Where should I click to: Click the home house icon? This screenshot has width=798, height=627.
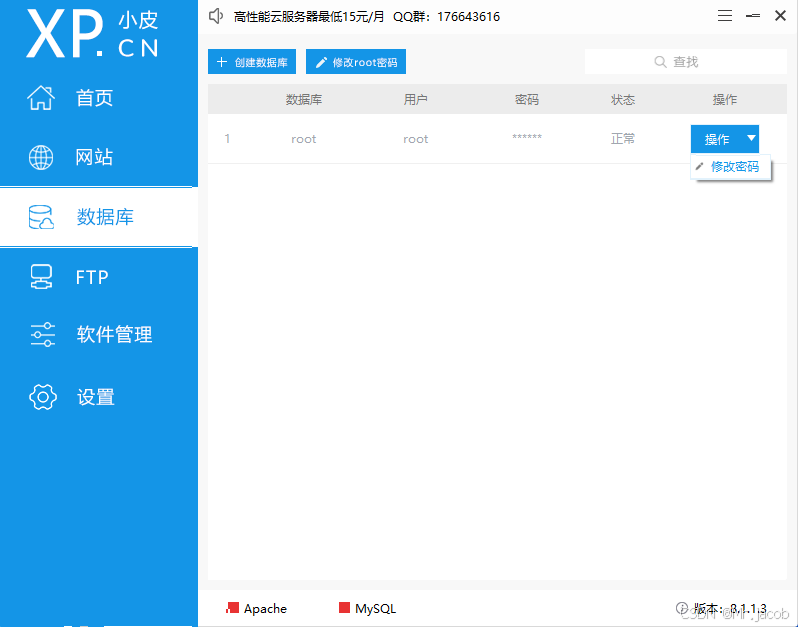41,98
